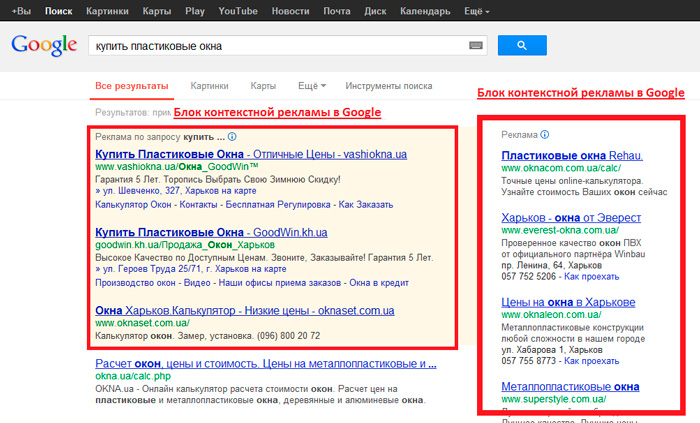Screen dimensions: 700x423
Task: Open the 'Калькулятор Окон' sitelink
Action: [133, 204]
